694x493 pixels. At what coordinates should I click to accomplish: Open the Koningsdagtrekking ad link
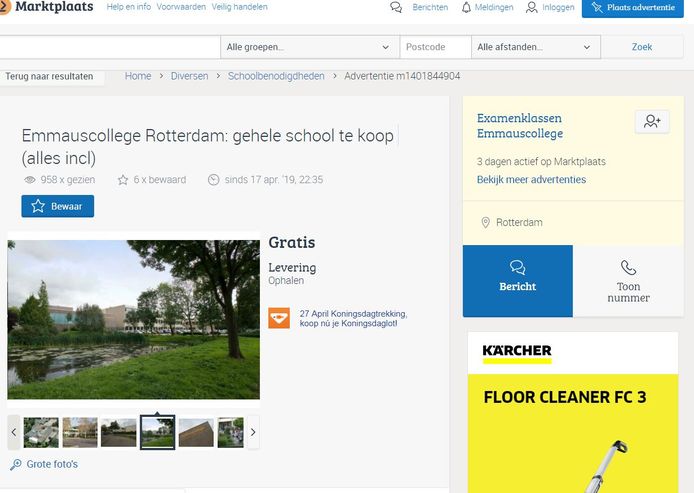pyautogui.click(x=353, y=318)
